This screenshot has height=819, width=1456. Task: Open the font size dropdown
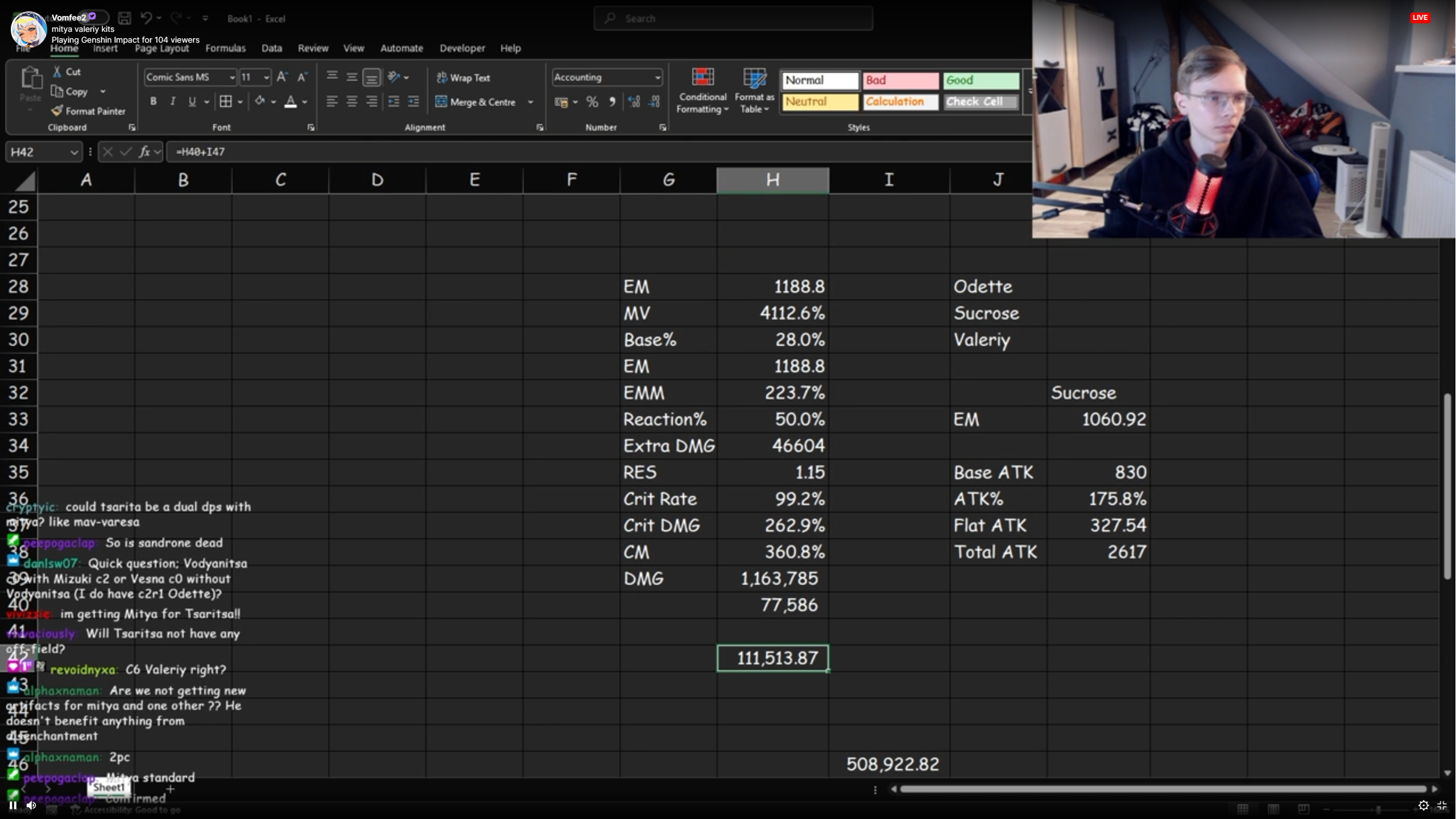pos(266,77)
